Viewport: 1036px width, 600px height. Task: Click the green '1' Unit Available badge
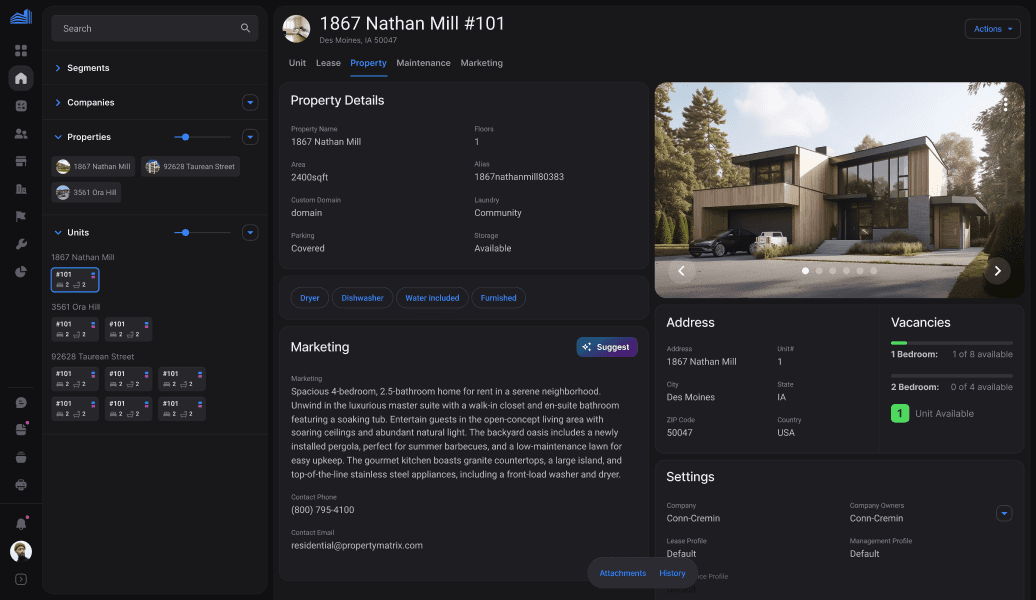(900, 414)
